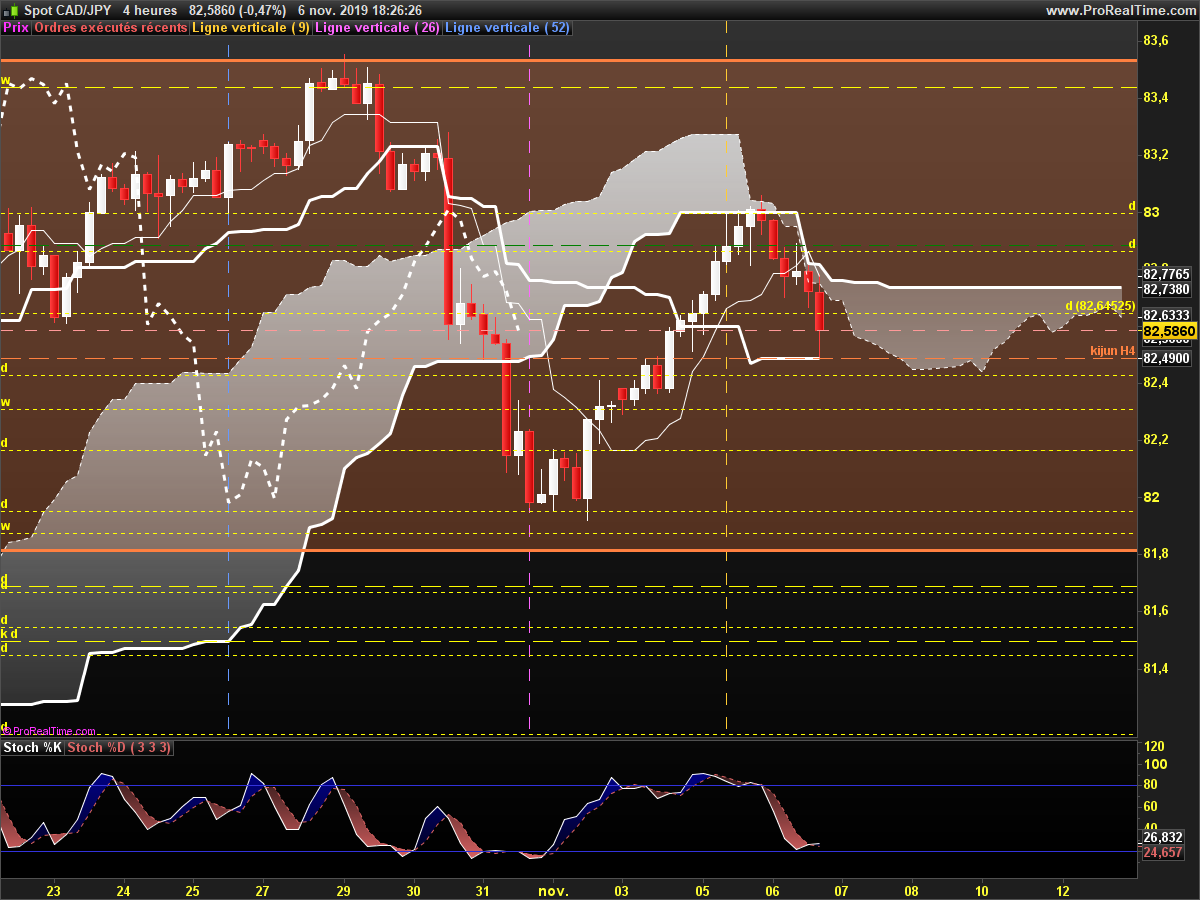
Task: Click the Ligne verticale (26) label
Action: (377, 28)
